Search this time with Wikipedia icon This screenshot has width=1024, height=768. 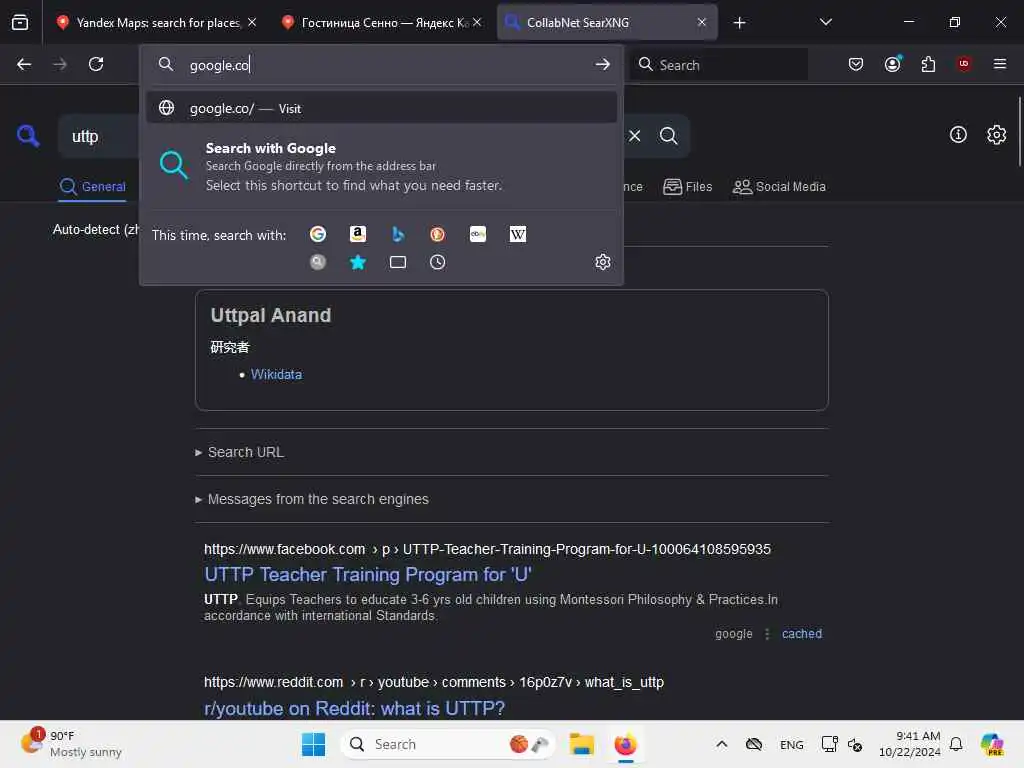(x=517, y=234)
